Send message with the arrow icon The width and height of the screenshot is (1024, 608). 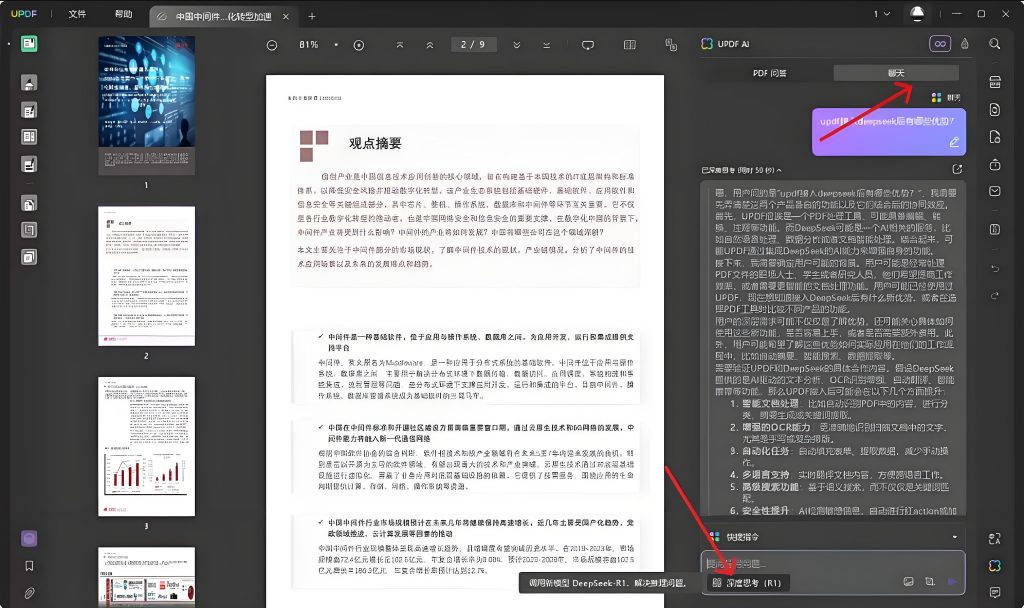(x=952, y=581)
